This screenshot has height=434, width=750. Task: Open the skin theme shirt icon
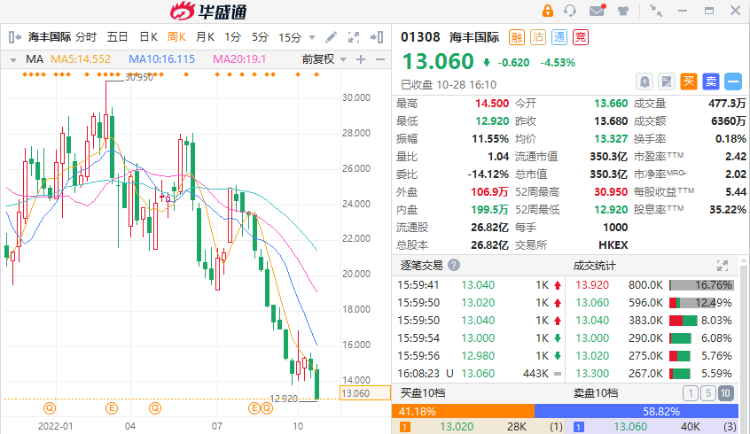623,11
